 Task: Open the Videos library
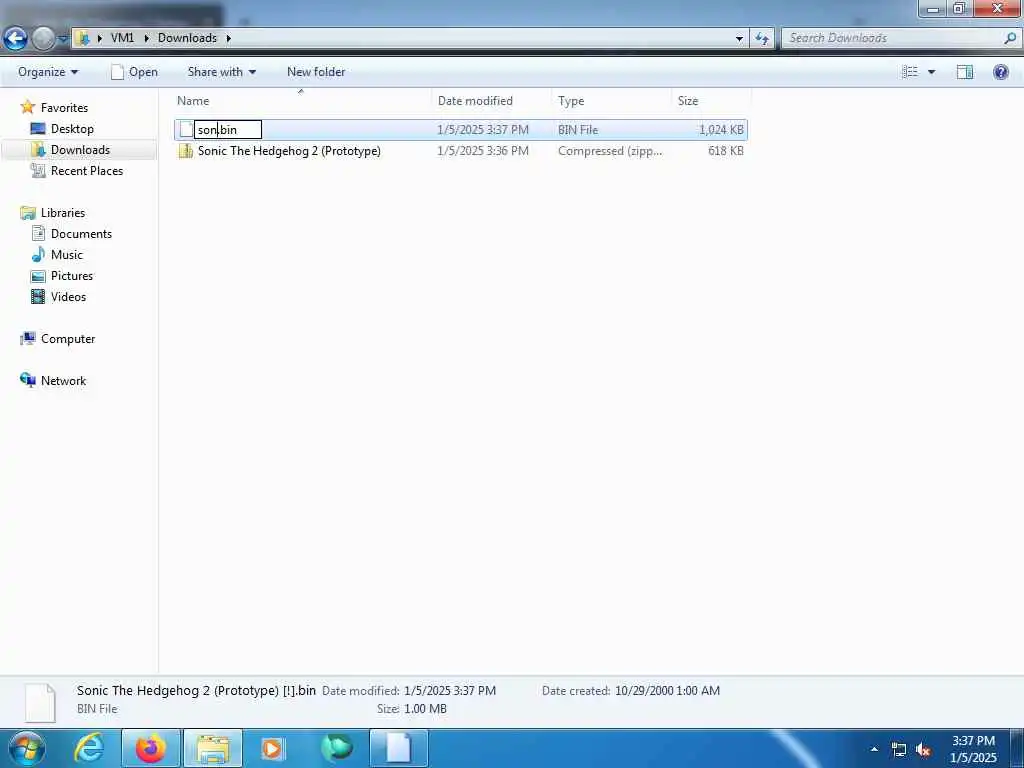click(x=68, y=296)
